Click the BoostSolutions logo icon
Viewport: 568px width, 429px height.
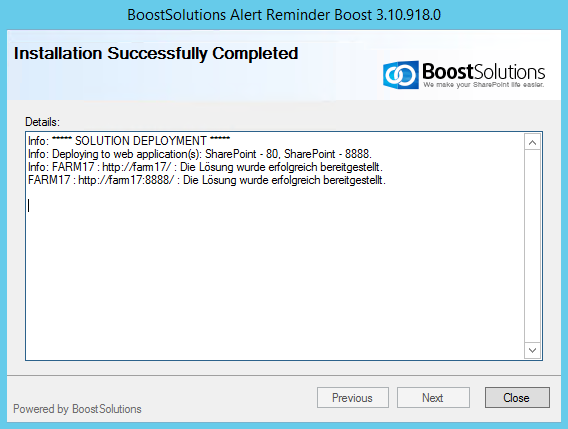[400, 74]
